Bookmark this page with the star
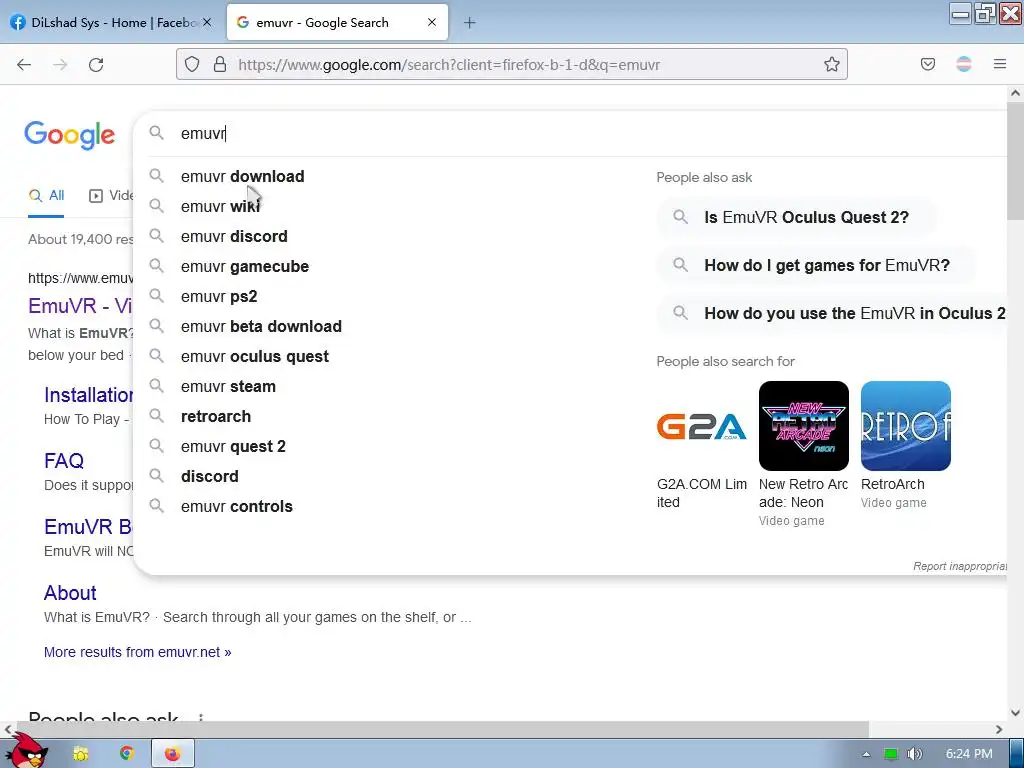The height and width of the screenshot is (768, 1024). (x=831, y=64)
